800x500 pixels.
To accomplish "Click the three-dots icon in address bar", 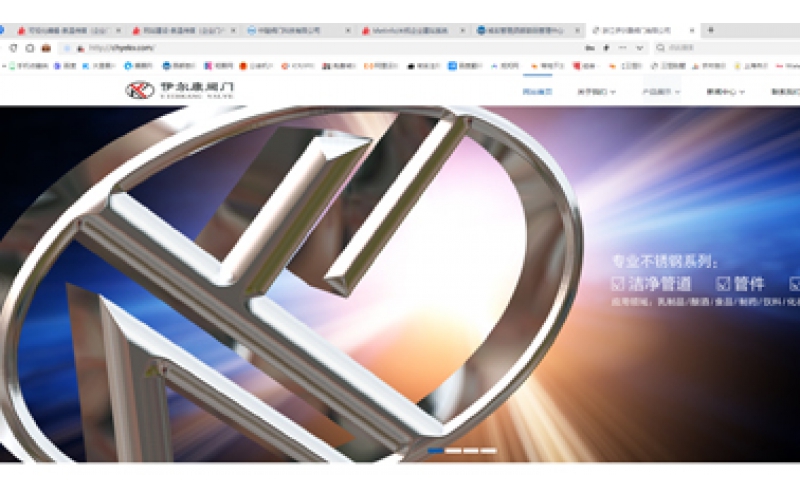I will click(x=622, y=48).
